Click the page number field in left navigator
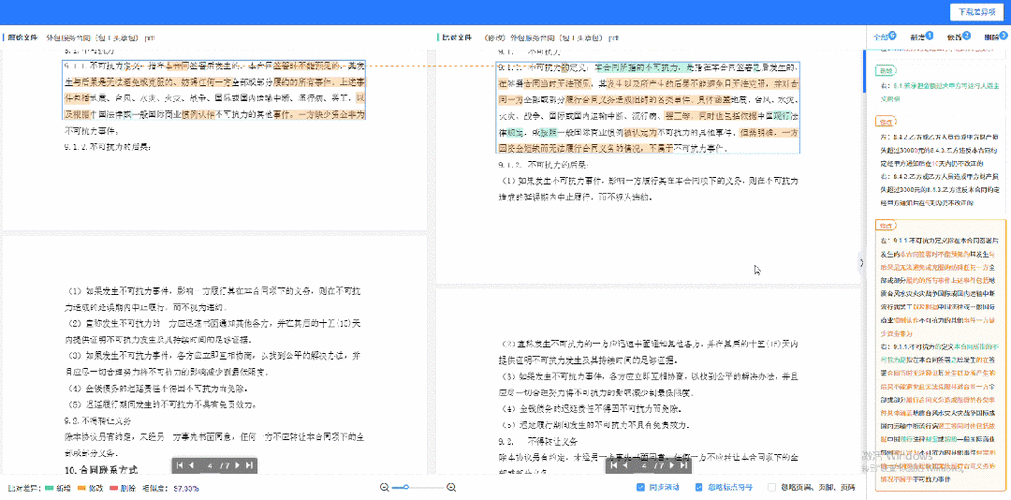Screen dimensions: 1011x500 pos(210,465)
